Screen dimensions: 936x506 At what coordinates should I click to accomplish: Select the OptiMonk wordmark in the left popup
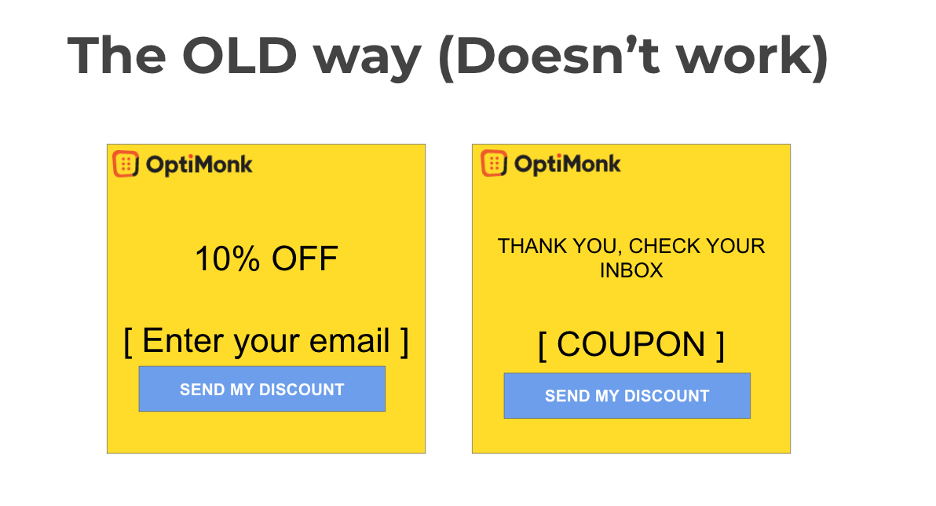pos(199,165)
